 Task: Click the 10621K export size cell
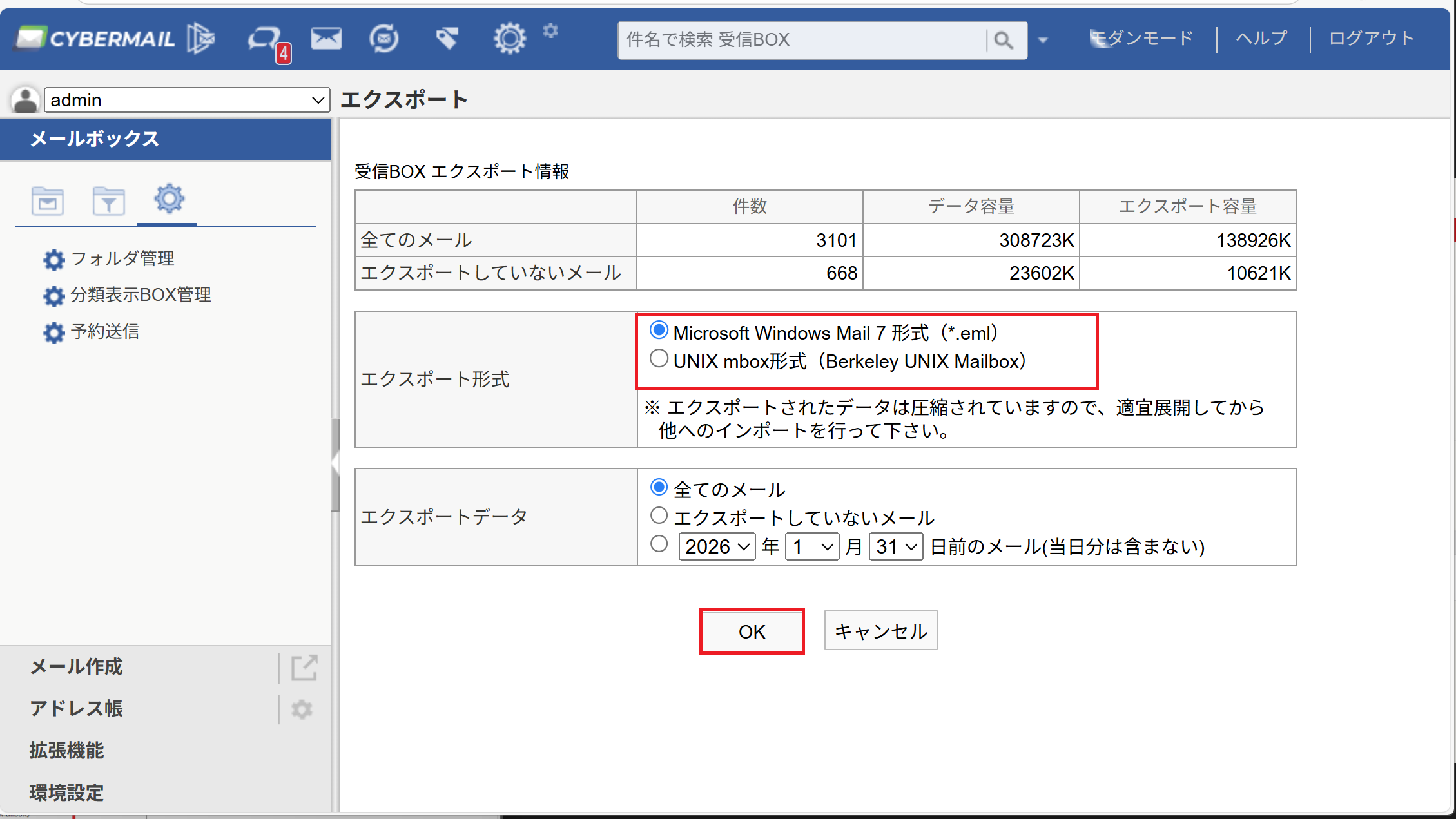click(x=1188, y=273)
